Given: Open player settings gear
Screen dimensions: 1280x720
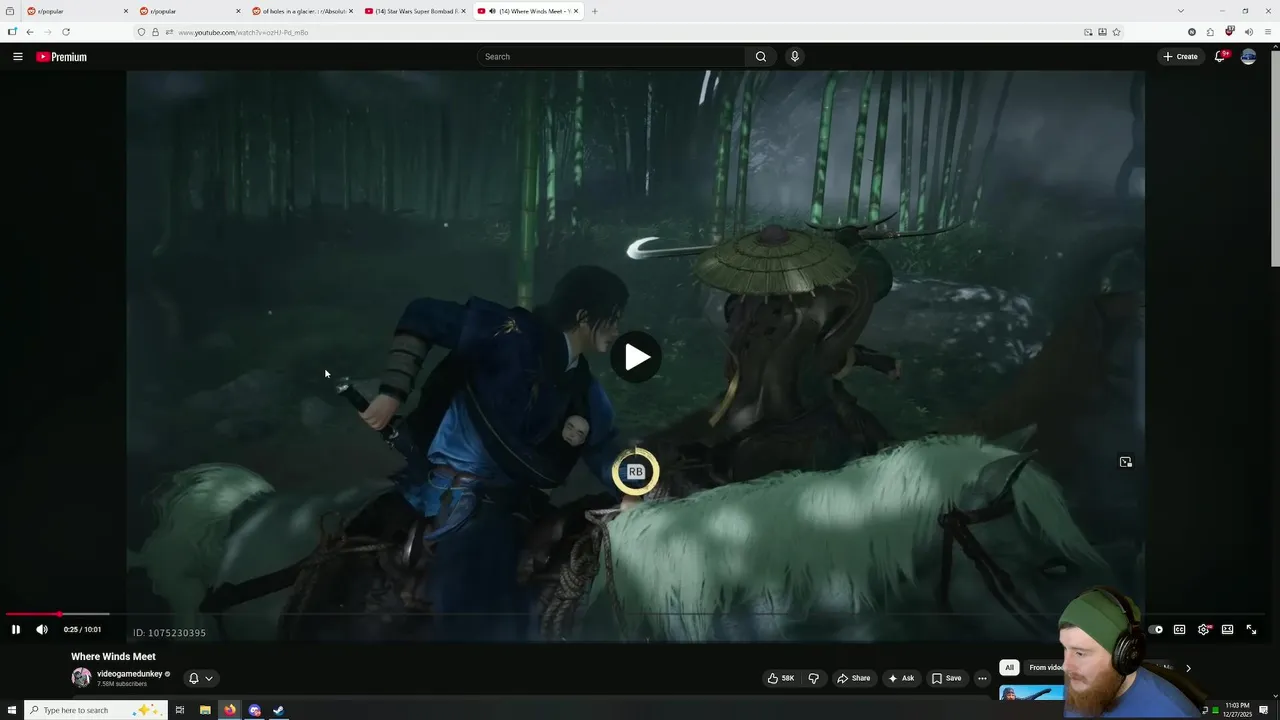Looking at the screenshot, I should click(1204, 629).
